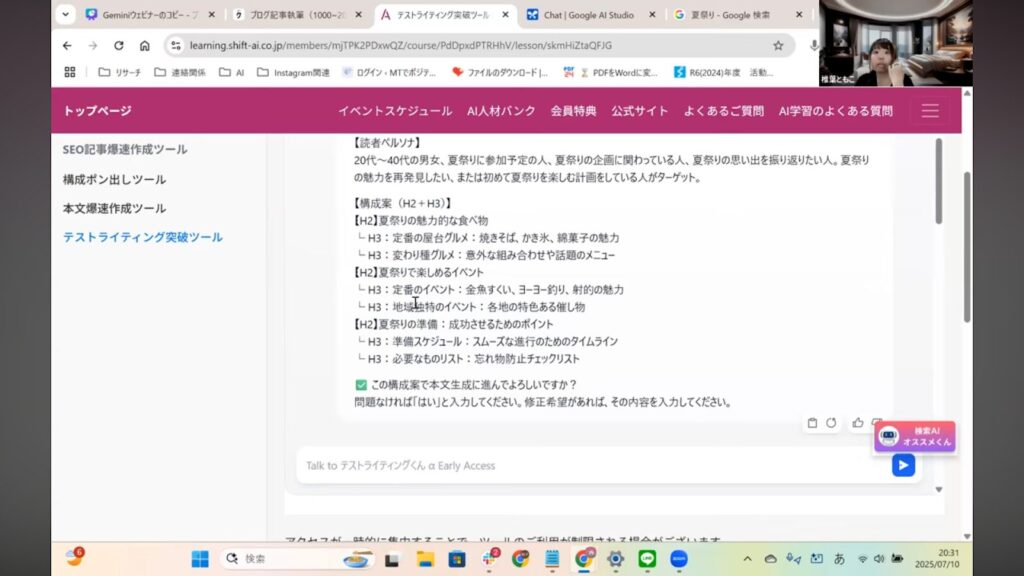
Task: Open the LINE app from the taskbar
Action: [647, 559]
